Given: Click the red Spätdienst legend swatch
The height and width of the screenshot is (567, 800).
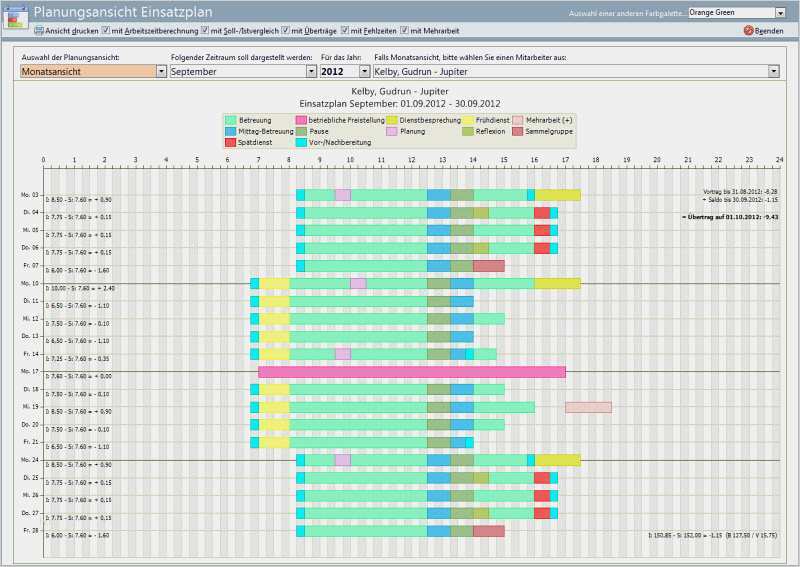Looking at the screenshot, I should coord(231,142).
